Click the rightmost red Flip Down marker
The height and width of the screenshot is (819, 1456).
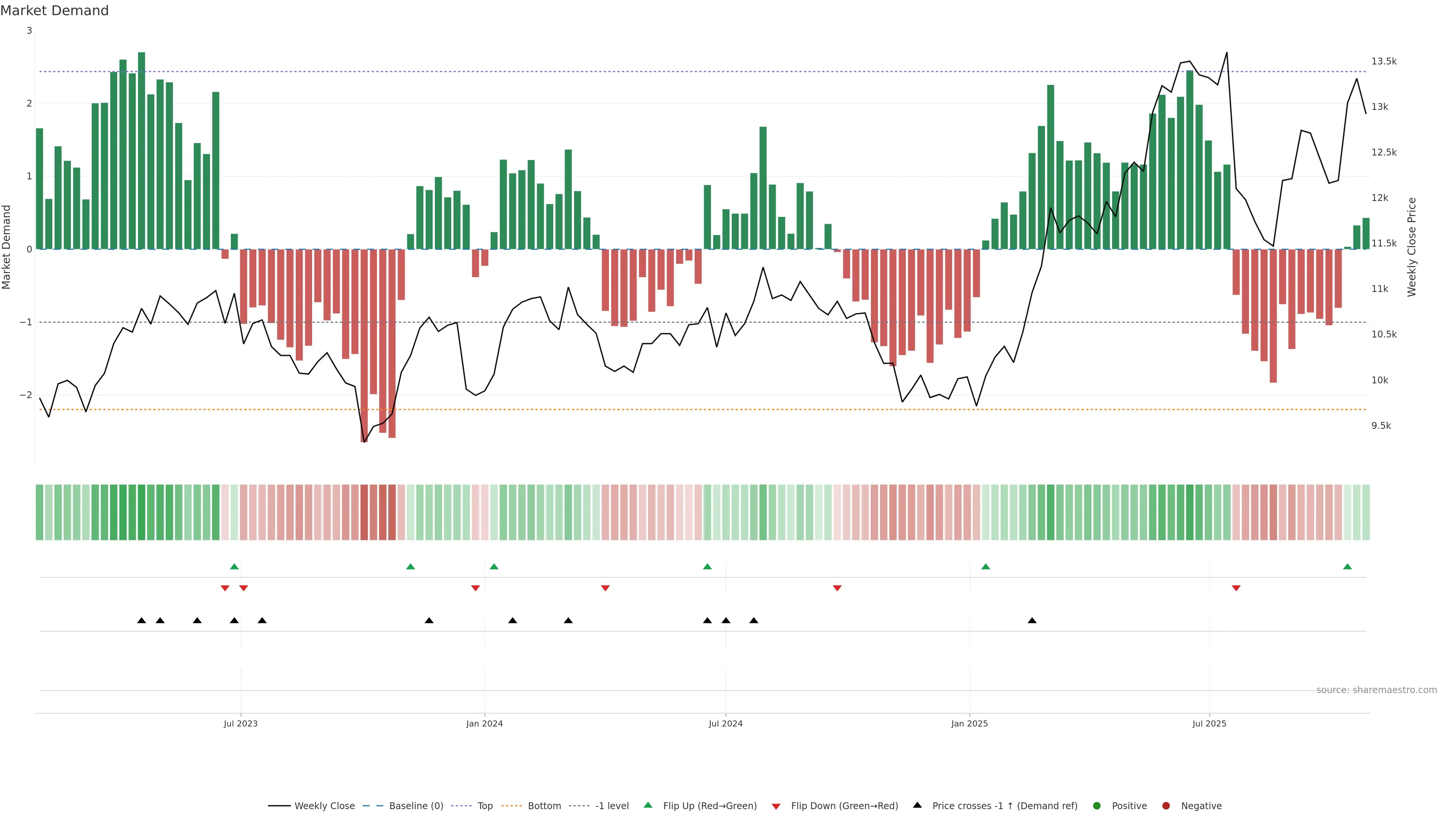(x=1236, y=588)
